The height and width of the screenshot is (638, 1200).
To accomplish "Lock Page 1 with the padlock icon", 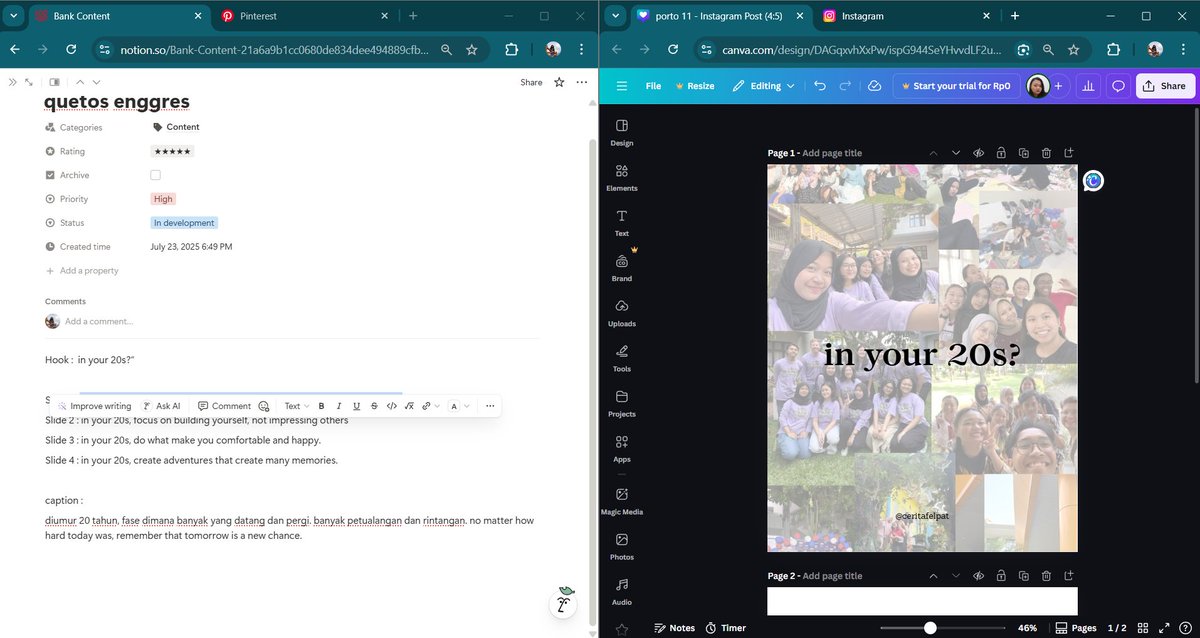I will point(1001,153).
